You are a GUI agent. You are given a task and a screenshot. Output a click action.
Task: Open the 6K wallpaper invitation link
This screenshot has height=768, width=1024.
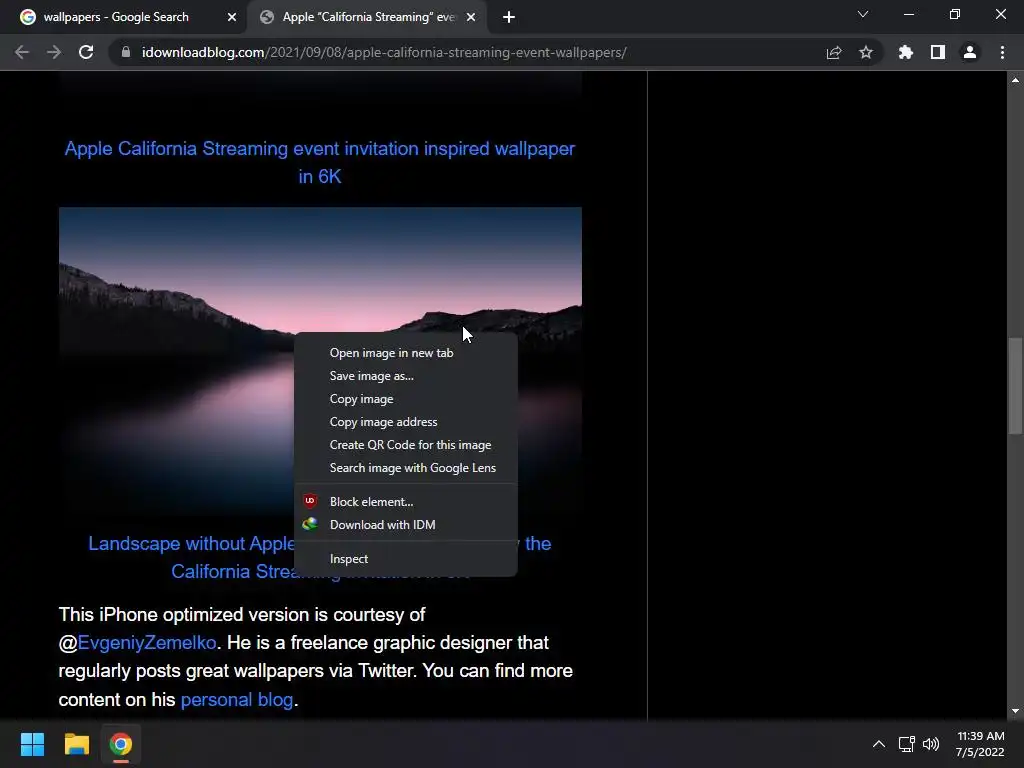(319, 162)
